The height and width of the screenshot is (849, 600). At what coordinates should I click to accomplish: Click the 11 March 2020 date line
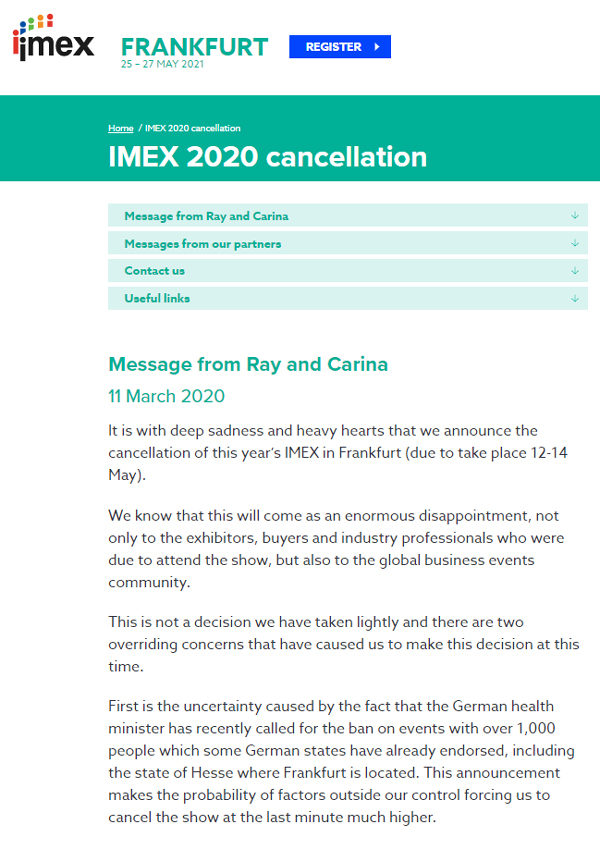coord(166,396)
